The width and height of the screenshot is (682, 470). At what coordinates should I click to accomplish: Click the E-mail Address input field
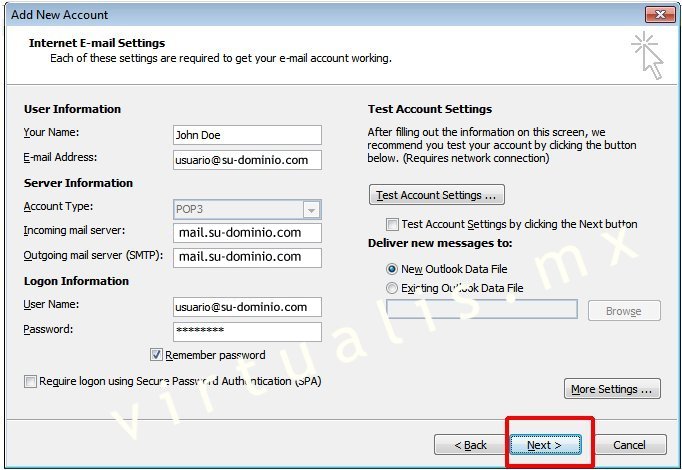pyautogui.click(x=247, y=160)
